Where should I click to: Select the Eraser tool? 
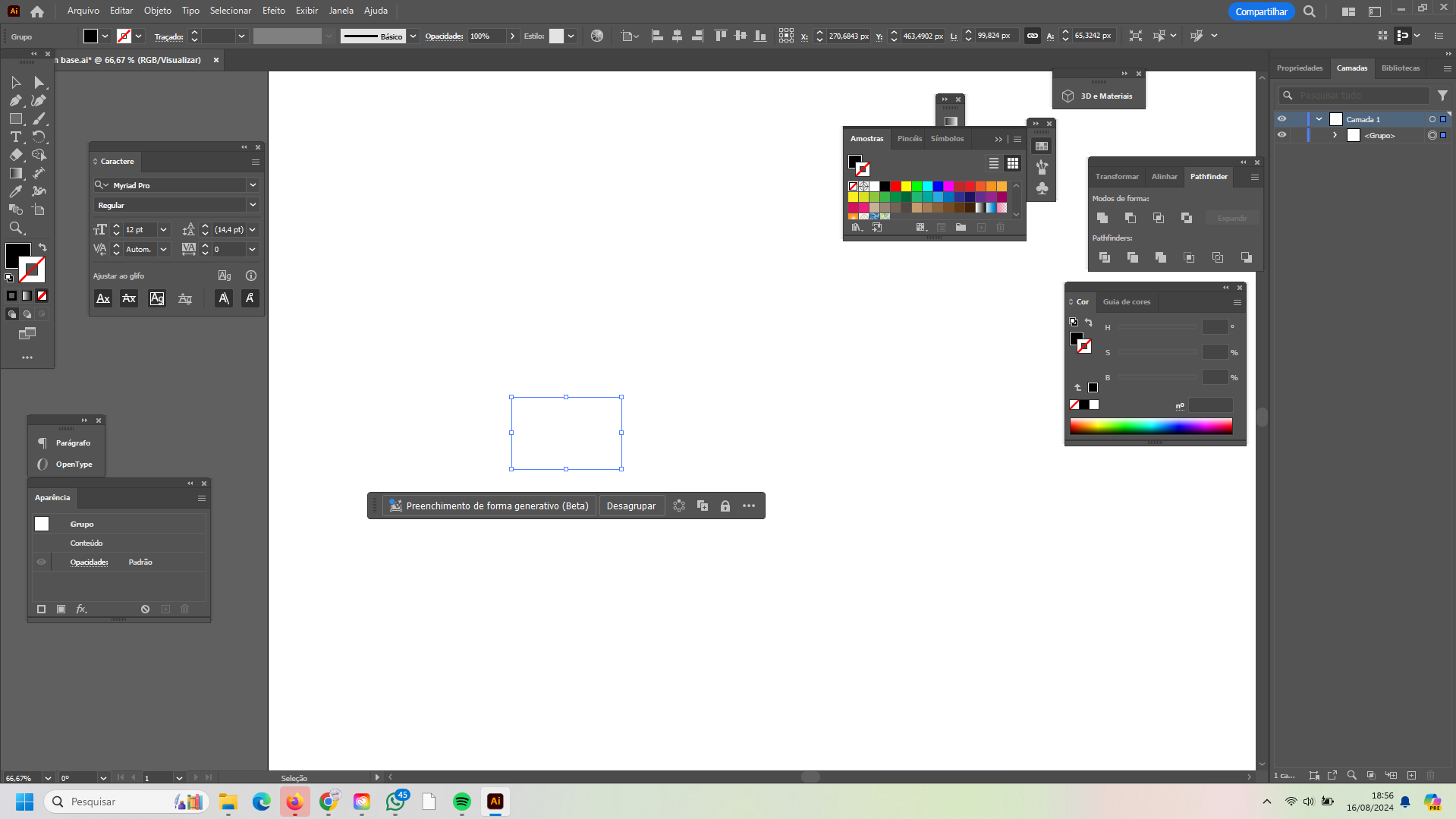coord(16,155)
